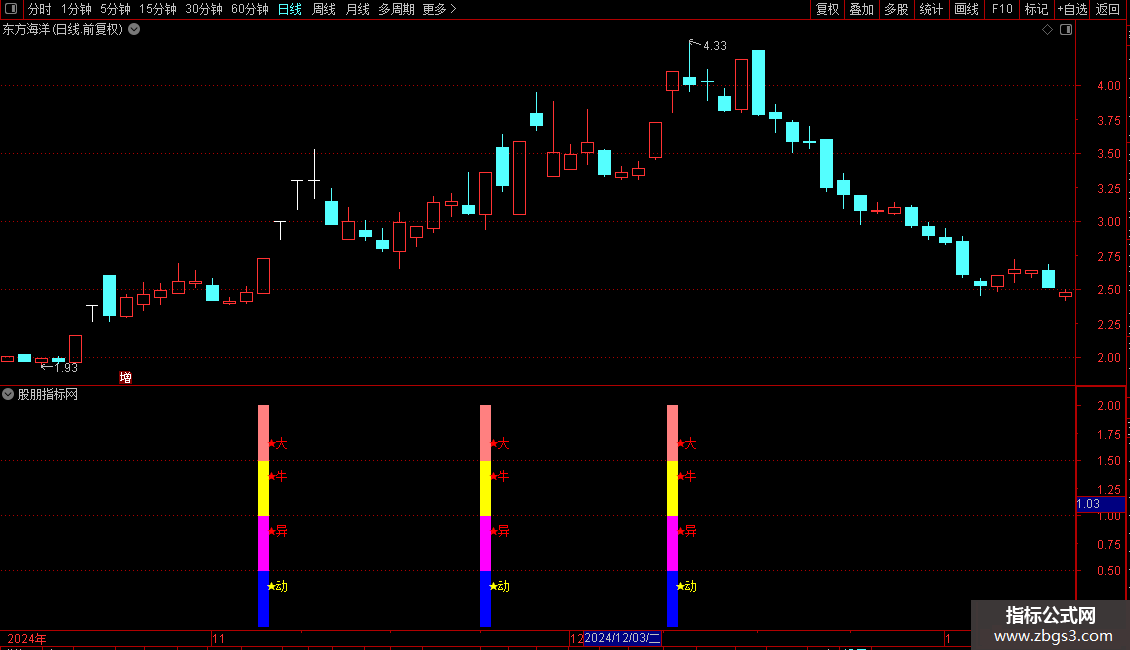Open the 多股 multi-stock view

896,9
